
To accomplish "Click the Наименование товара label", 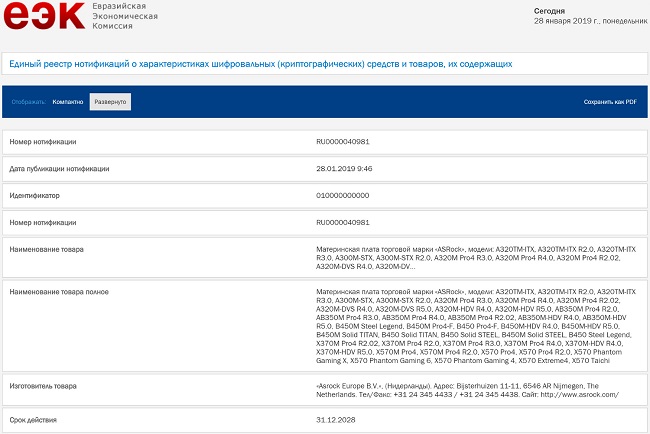I will point(46,250).
